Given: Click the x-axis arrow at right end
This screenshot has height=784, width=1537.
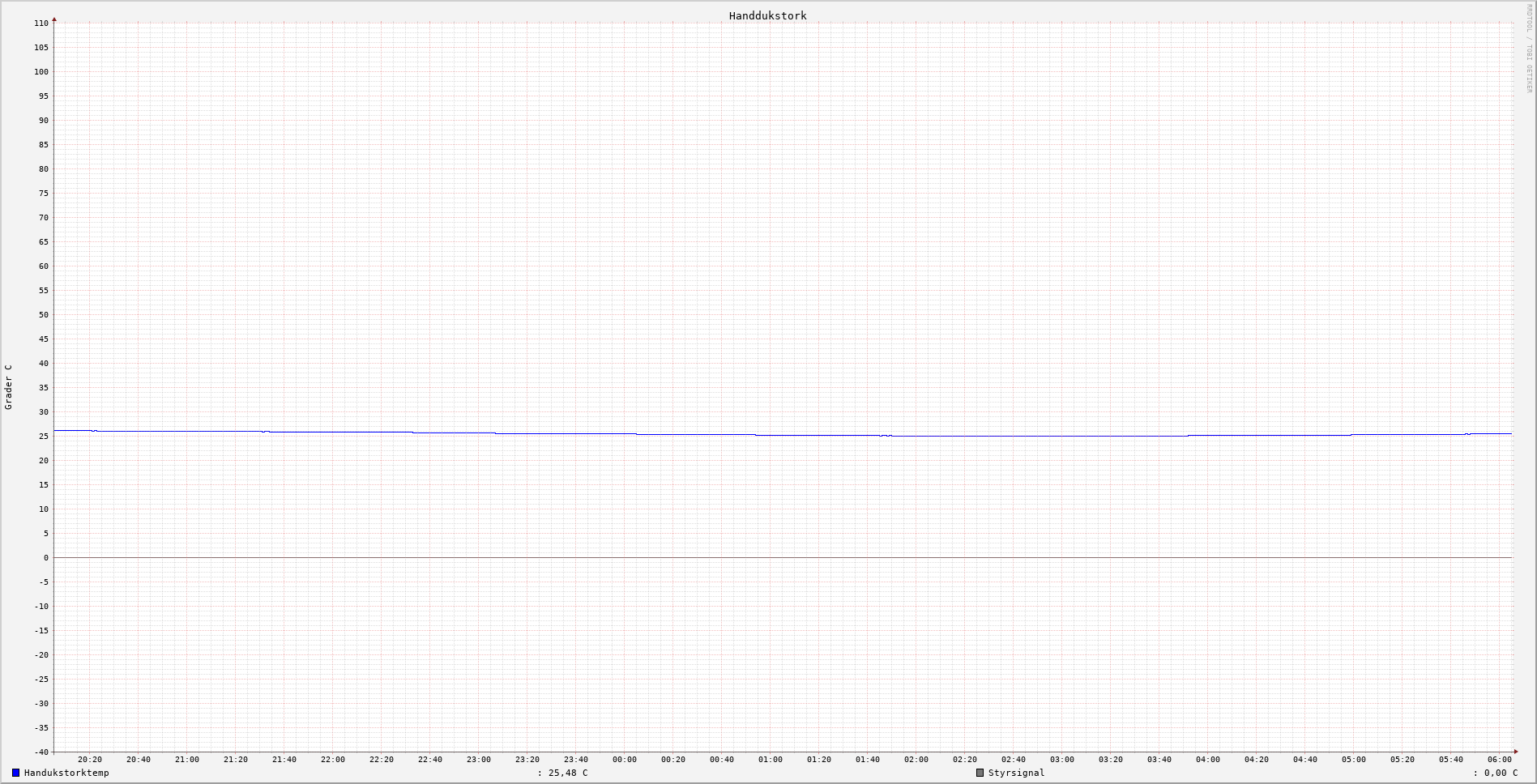Looking at the screenshot, I should point(1516,752).
